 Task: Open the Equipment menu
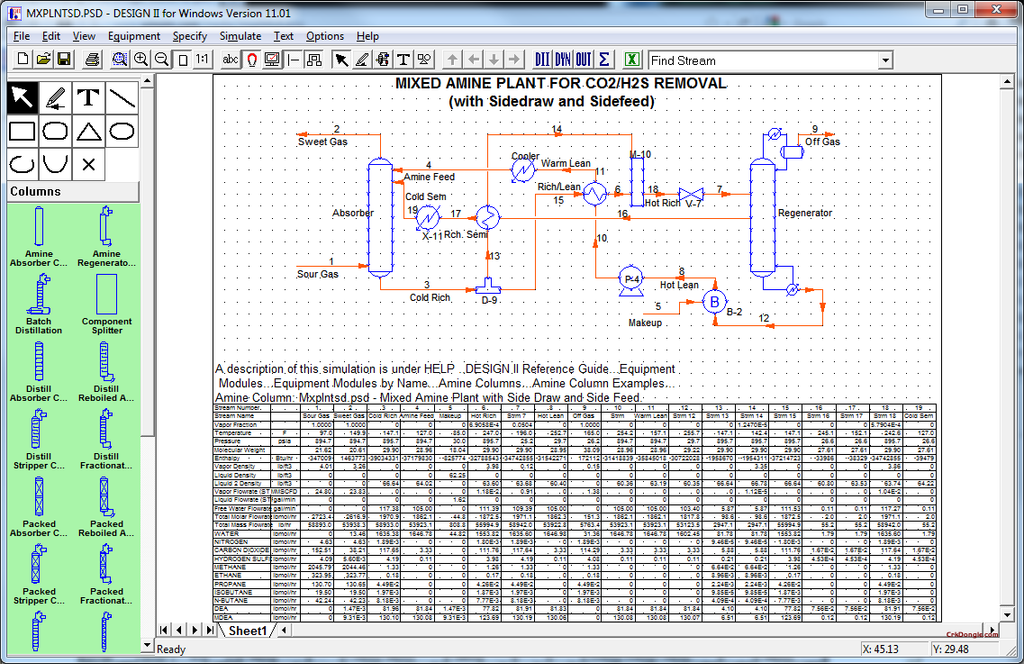point(134,36)
